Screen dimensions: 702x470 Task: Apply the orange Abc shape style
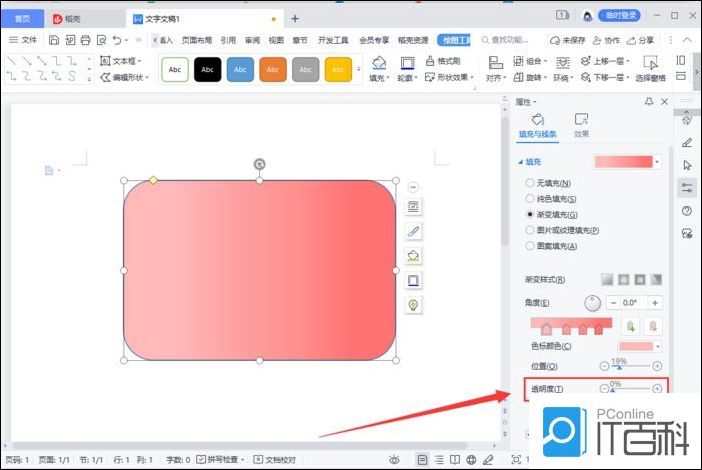[x=273, y=69]
